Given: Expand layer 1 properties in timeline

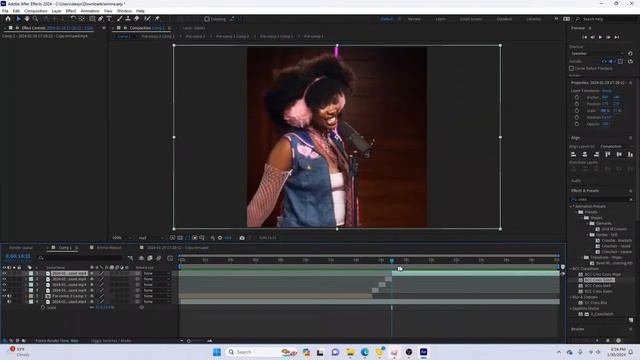Looking at the screenshot, I should point(26,273).
